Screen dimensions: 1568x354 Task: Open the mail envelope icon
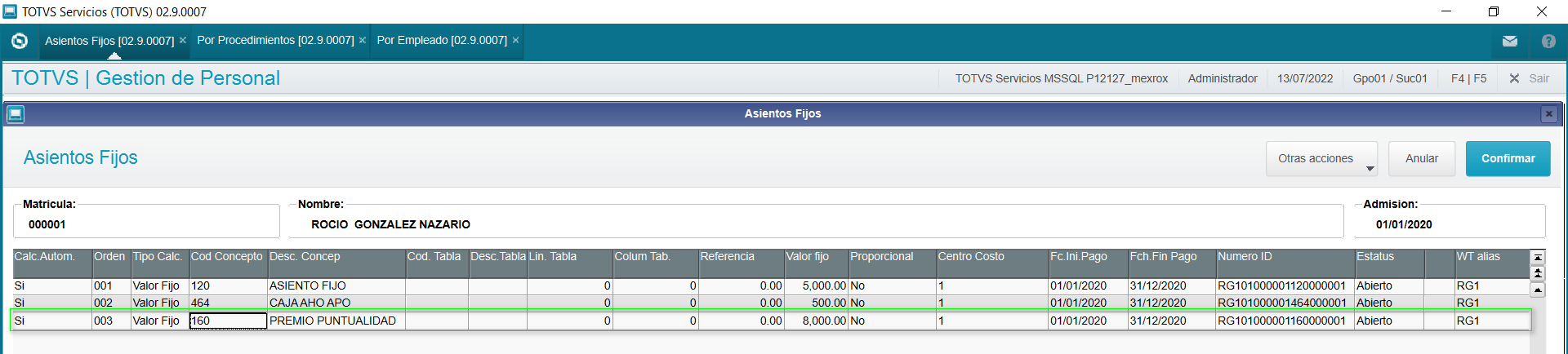pyautogui.click(x=1509, y=41)
